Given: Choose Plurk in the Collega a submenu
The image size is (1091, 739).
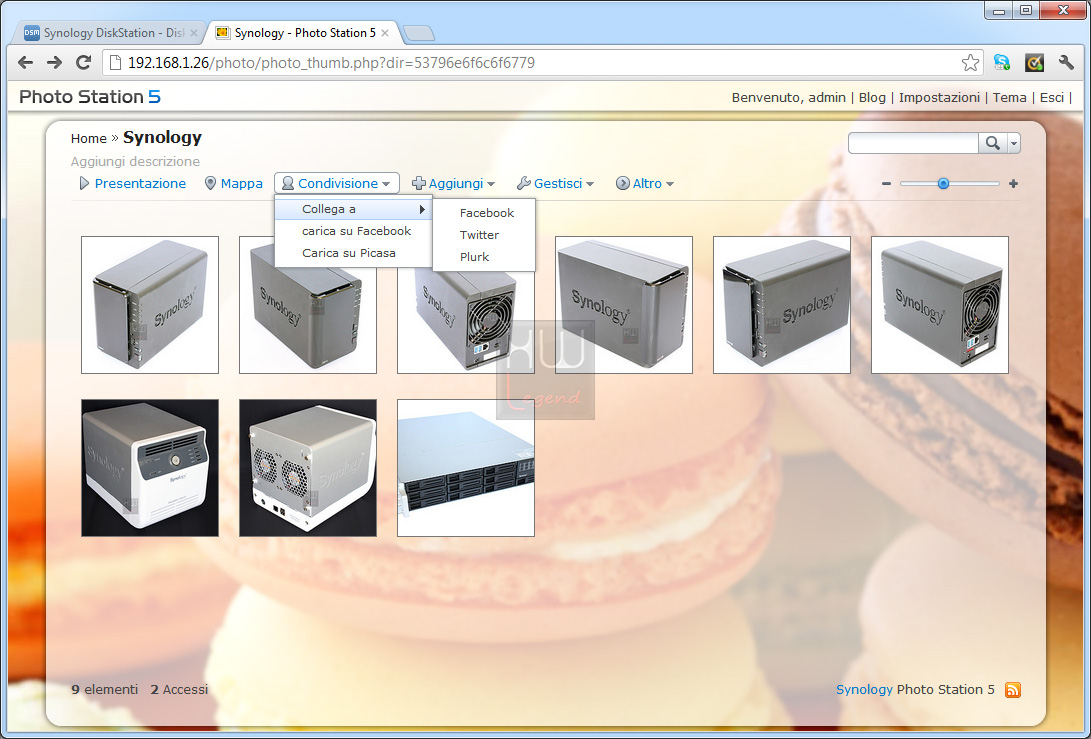Looking at the screenshot, I should coord(484,257).
